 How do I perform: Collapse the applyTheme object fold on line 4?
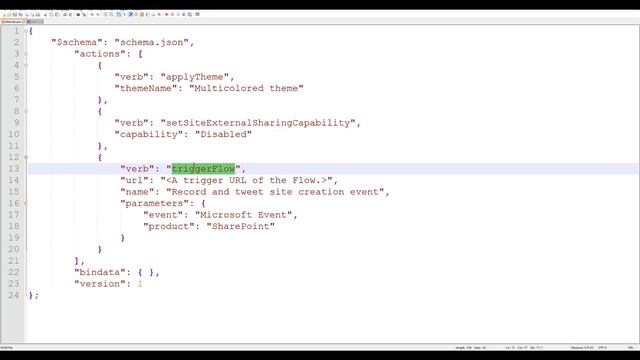click(26, 65)
